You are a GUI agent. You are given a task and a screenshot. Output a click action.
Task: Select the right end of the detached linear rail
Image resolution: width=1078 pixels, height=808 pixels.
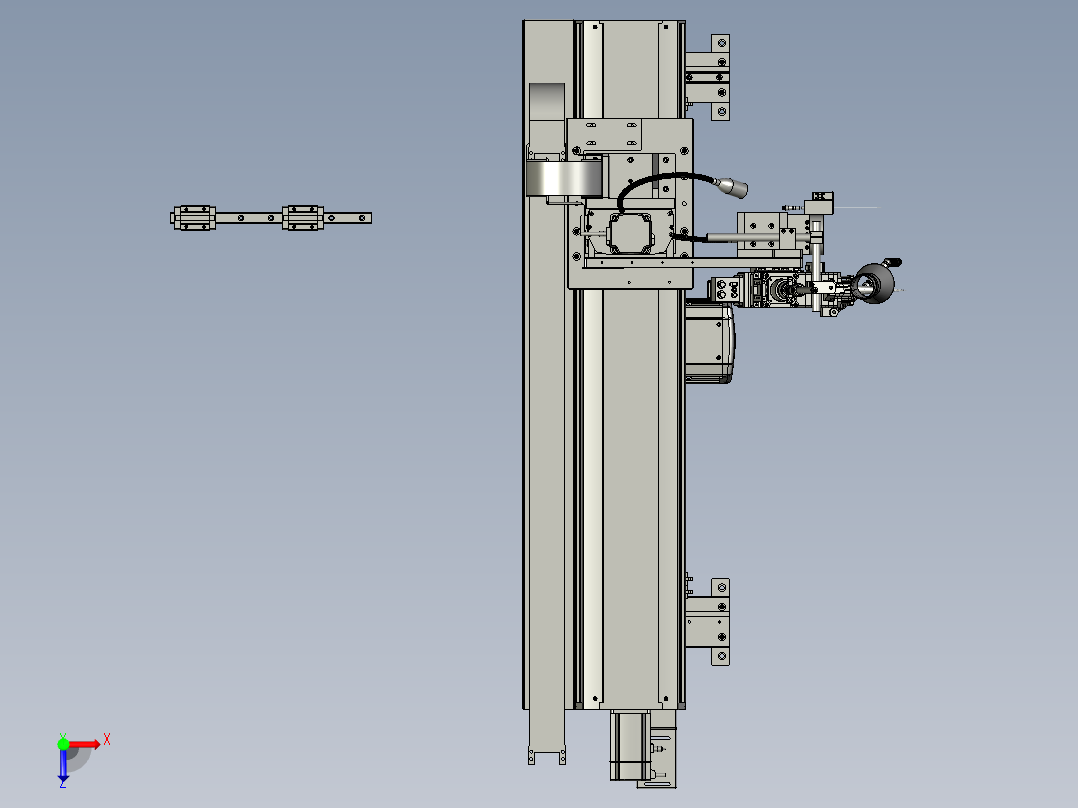coord(348,218)
